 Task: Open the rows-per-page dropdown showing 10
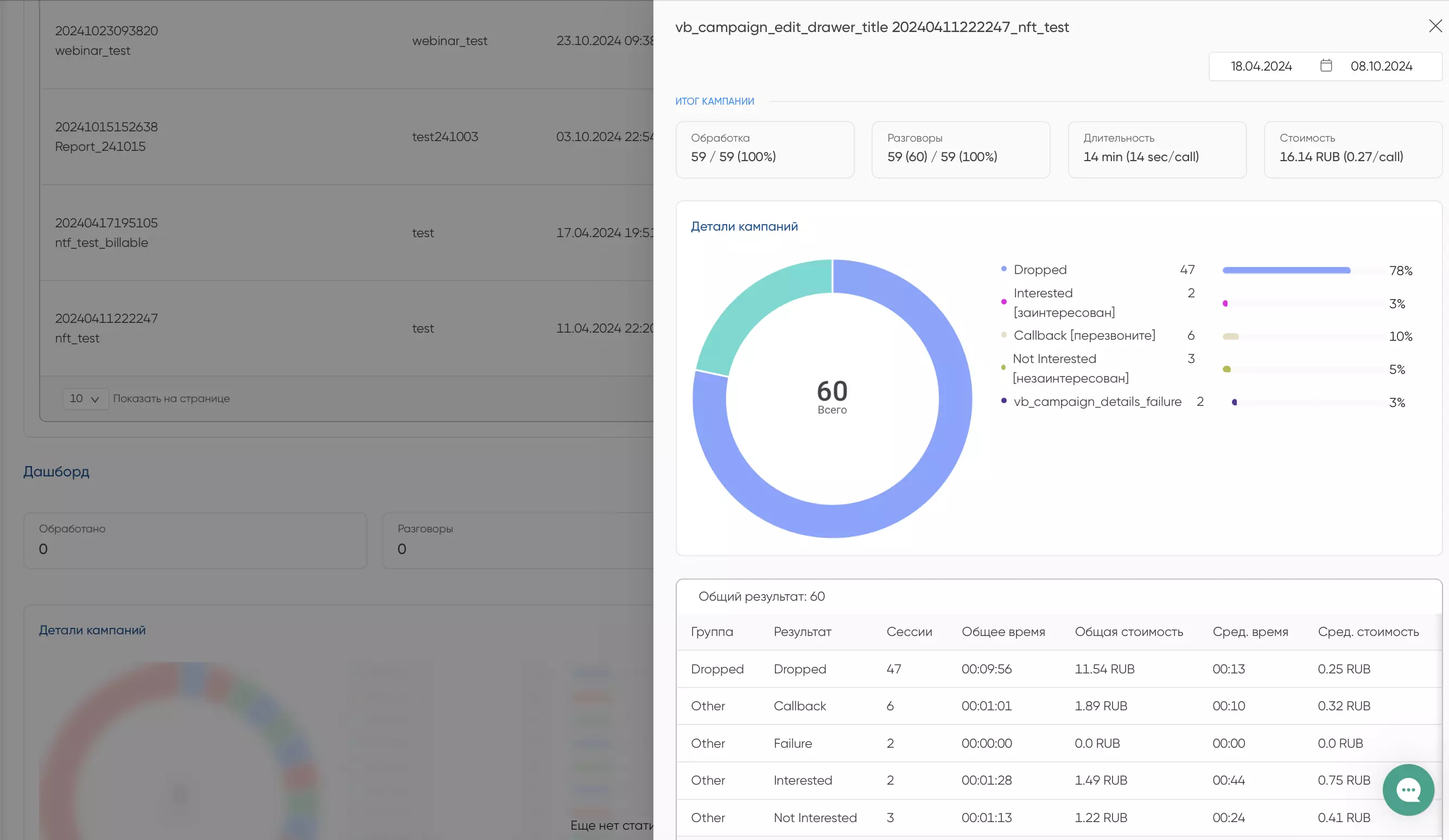[x=85, y=398]
